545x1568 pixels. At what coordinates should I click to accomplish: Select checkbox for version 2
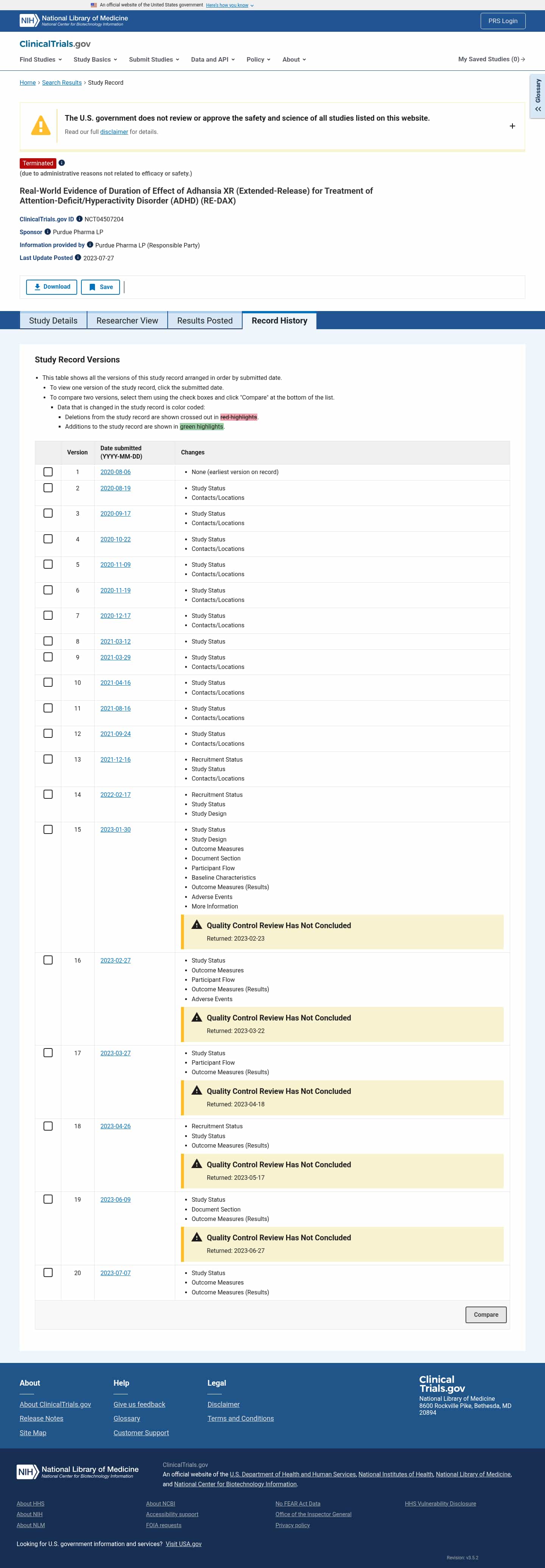[x=48, y=488]
